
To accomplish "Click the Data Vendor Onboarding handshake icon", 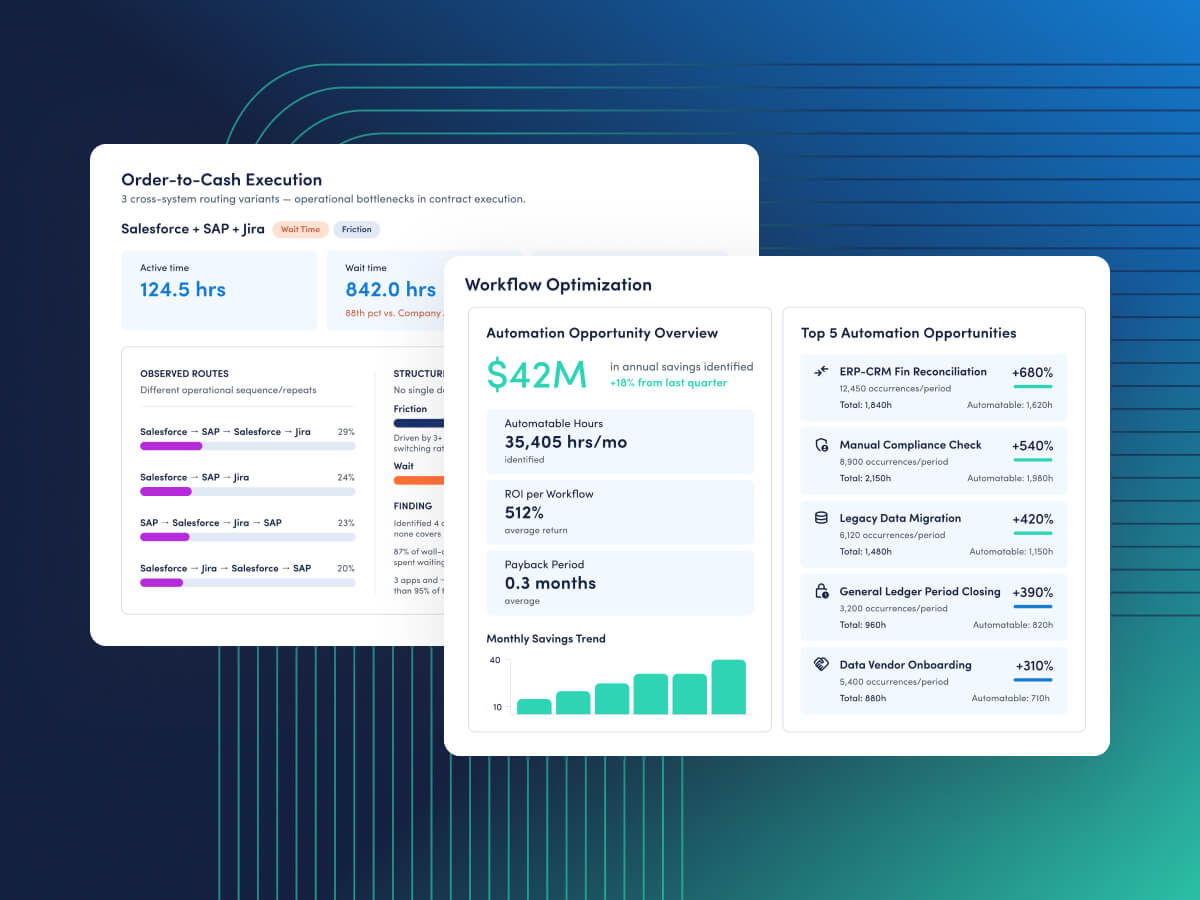I will click(x=821, y=665).
